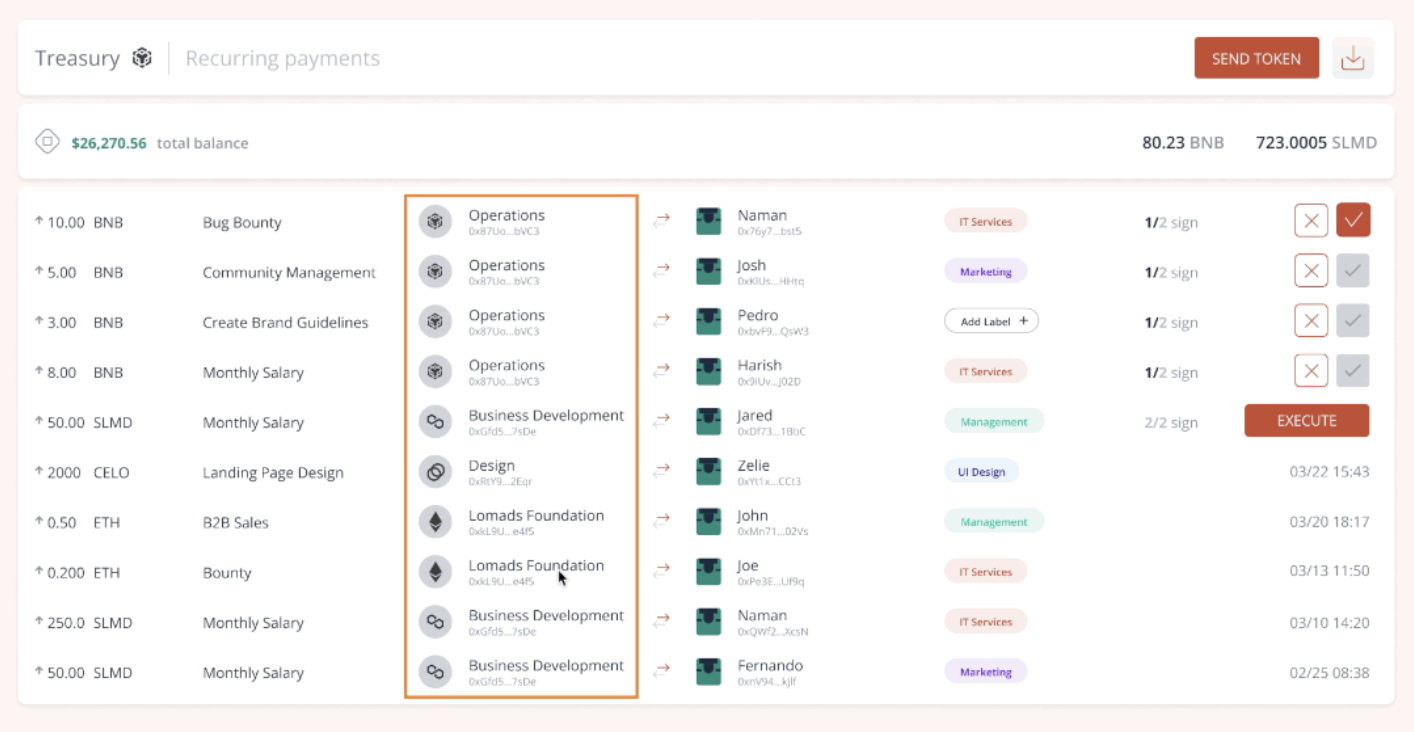Click EXECUTE on Jared's Monthly Salary payment

tap(1306, 420)
